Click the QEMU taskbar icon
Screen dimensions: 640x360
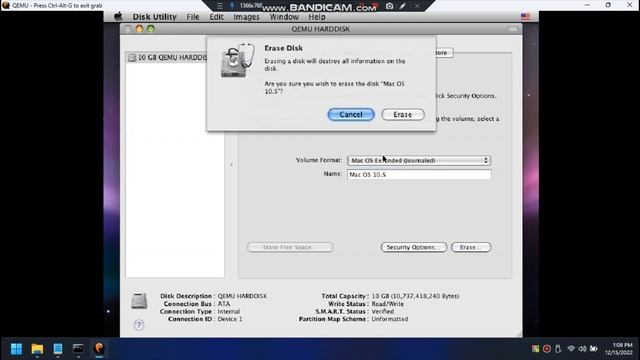(x=99, y=349)
